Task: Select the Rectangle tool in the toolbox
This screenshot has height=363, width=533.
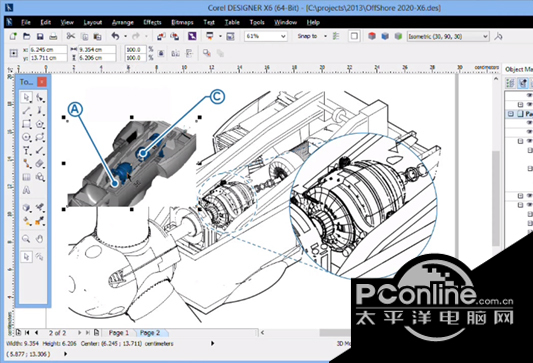Action: [26, 124]
